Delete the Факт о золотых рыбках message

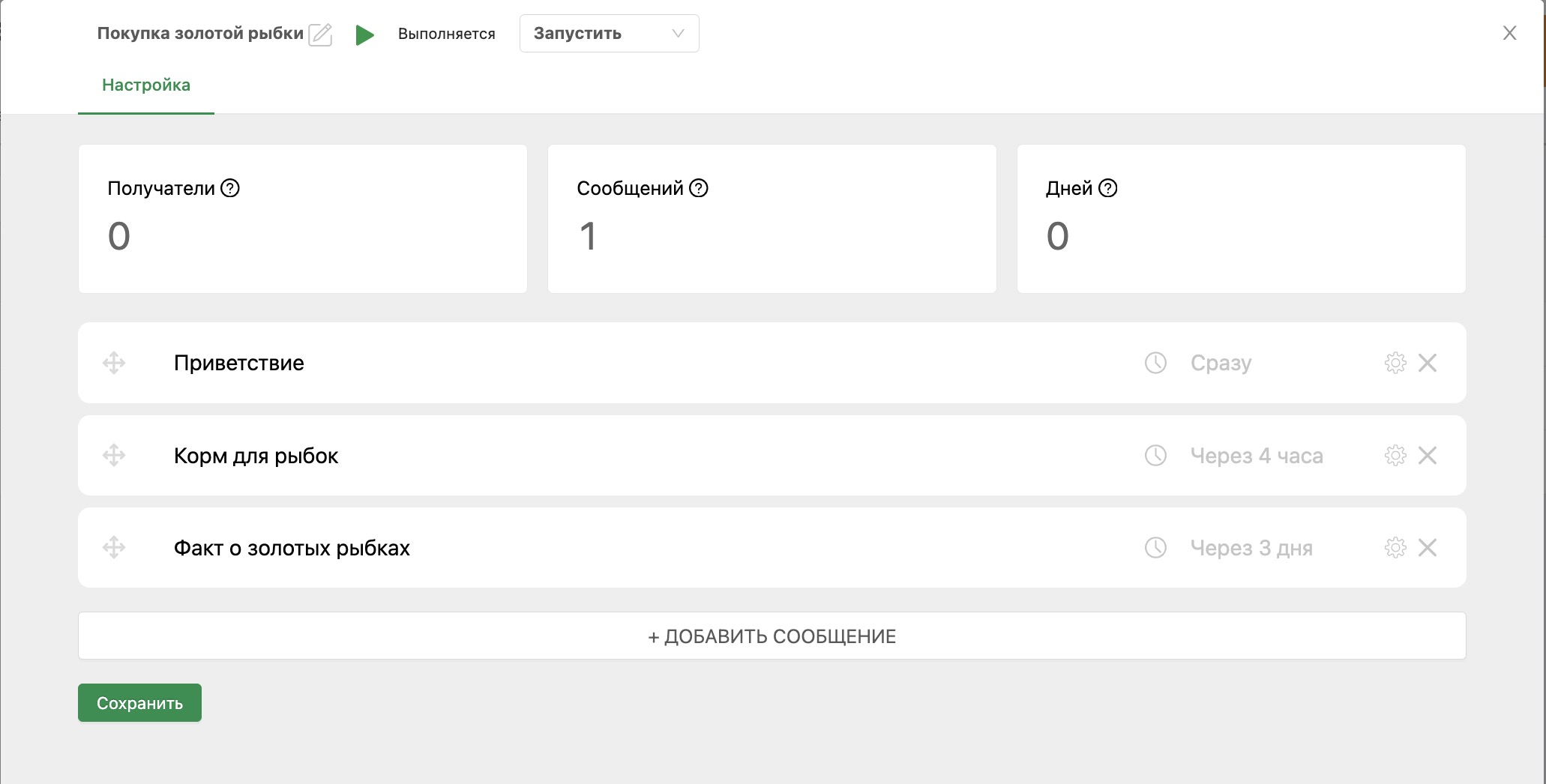coord(1428,547)
